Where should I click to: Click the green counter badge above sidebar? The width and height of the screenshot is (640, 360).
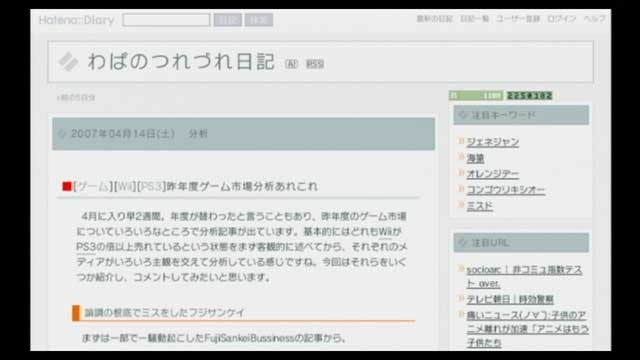476,96
